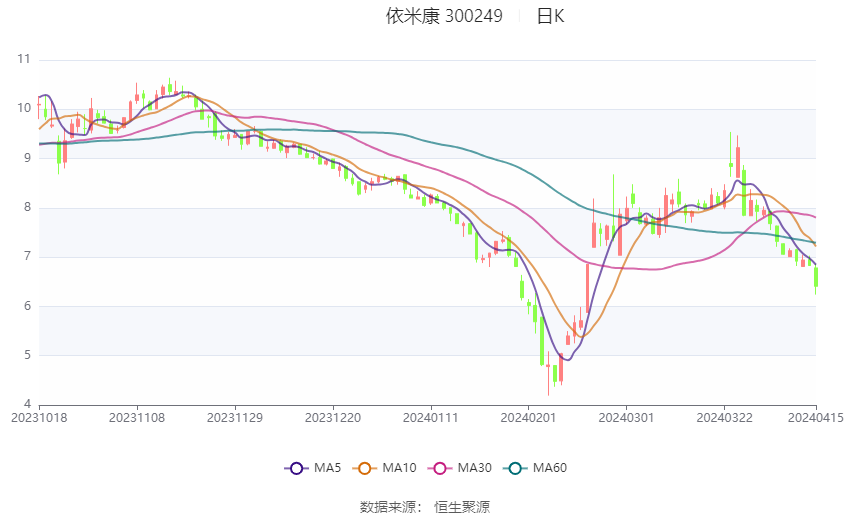Click the 11 value on the price axis
The height and width of the screenshot is (517, 850).
[x=24, y=59]
